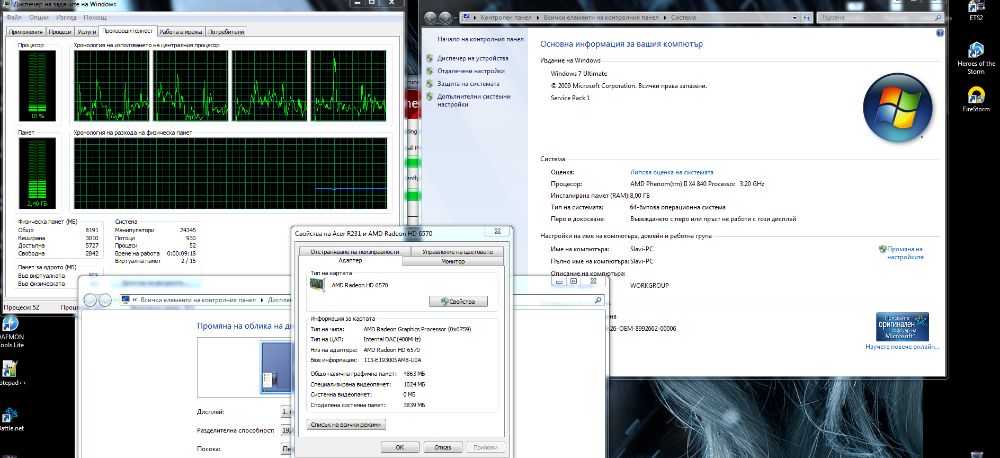Click Всички елементи breadcrumb in Display window
The height and width of the screenshot is (458, 1000).
point(198,299)
